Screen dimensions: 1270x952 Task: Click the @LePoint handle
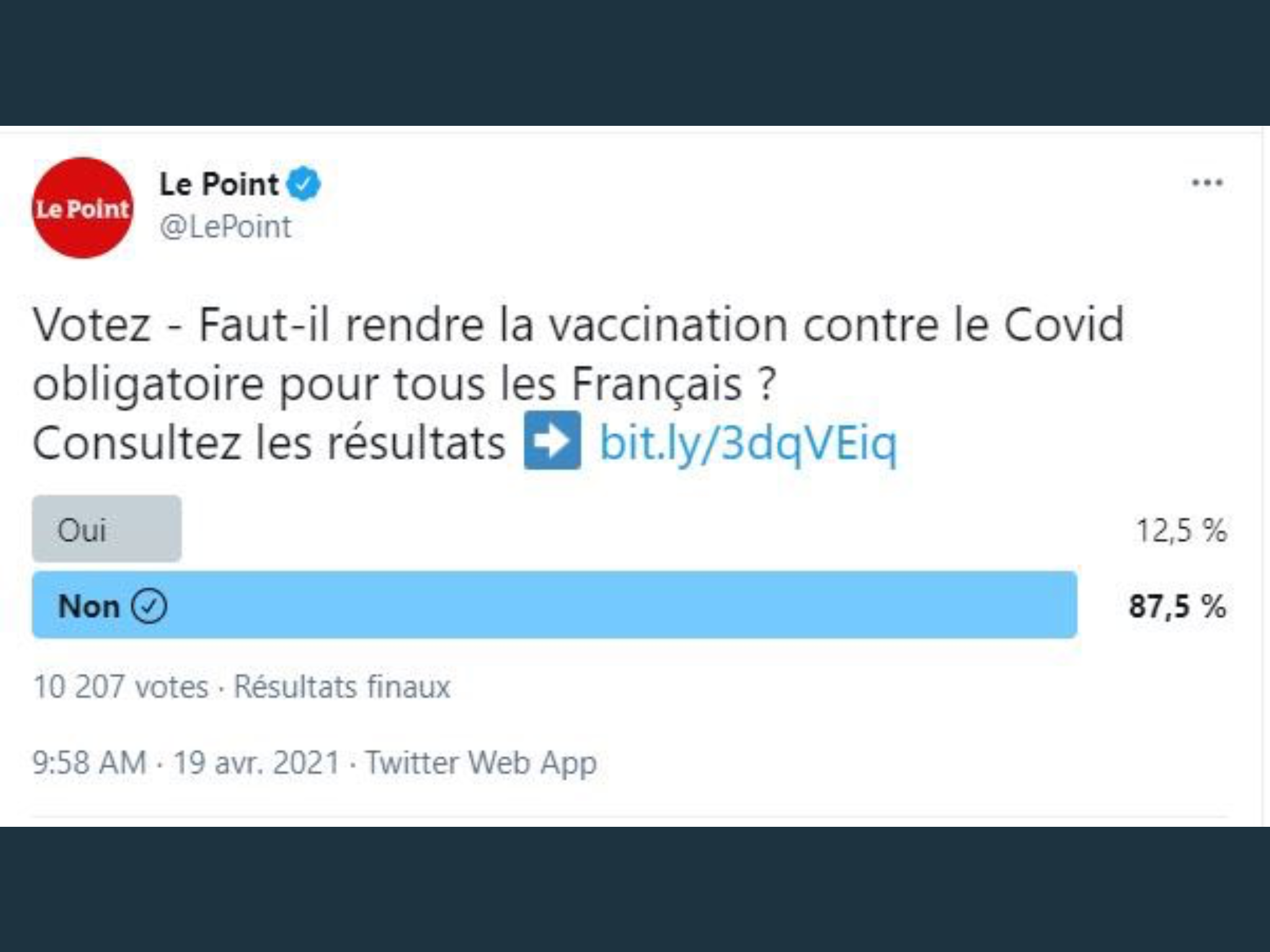(226, 227)
